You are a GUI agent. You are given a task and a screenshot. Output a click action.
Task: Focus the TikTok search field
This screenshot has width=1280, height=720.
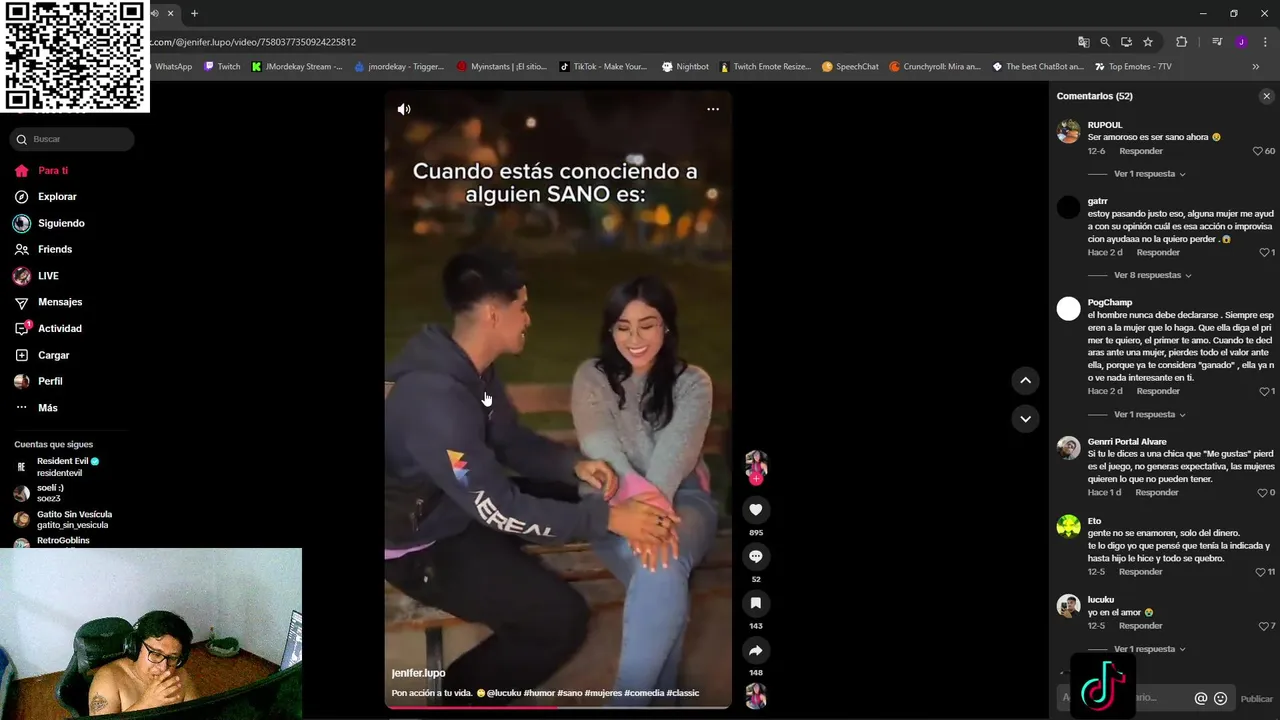point(72,139)
